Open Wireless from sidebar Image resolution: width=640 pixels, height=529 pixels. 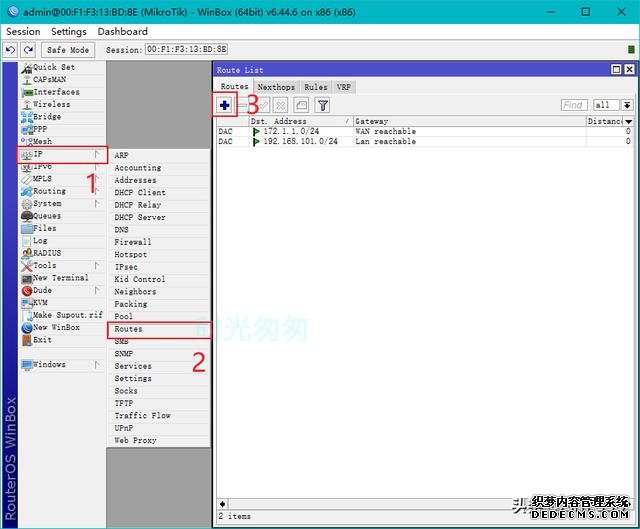click(x=62, y=104)
